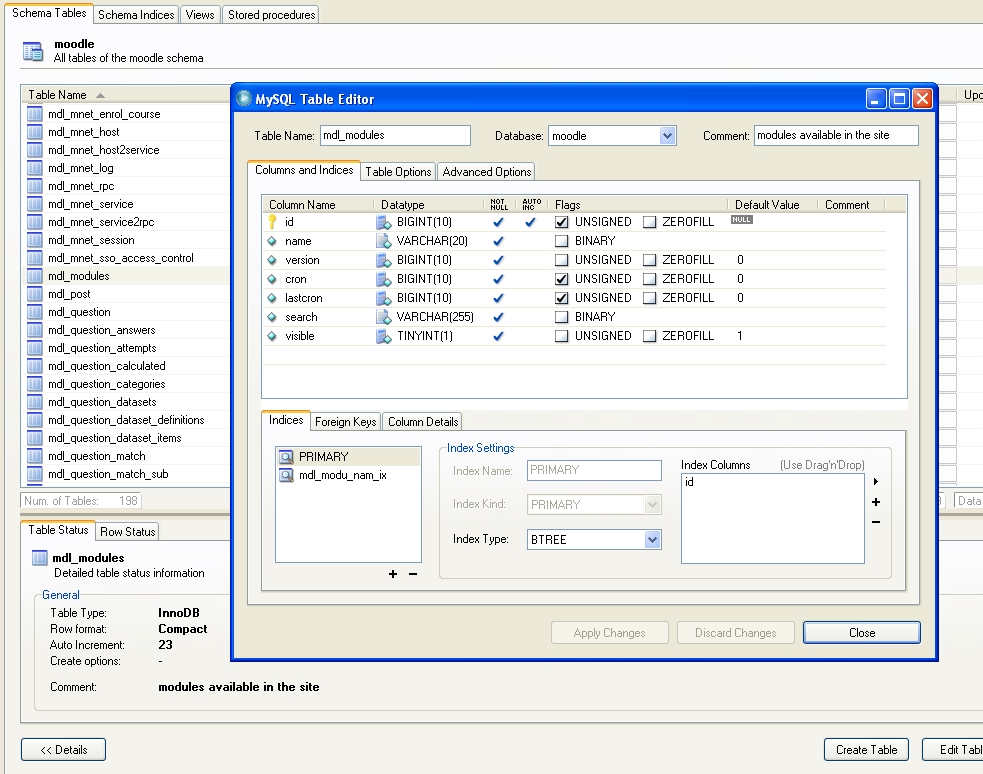
Task: Select the mdl_modu_nam_ix index entry
Action: tap(342, 475)
